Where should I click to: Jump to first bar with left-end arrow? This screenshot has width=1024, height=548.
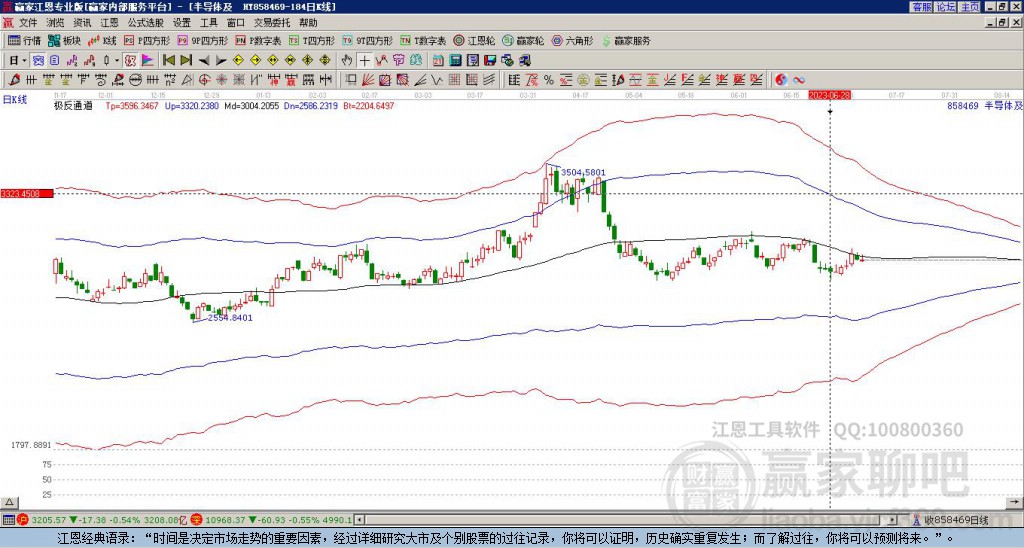(168, 61)
